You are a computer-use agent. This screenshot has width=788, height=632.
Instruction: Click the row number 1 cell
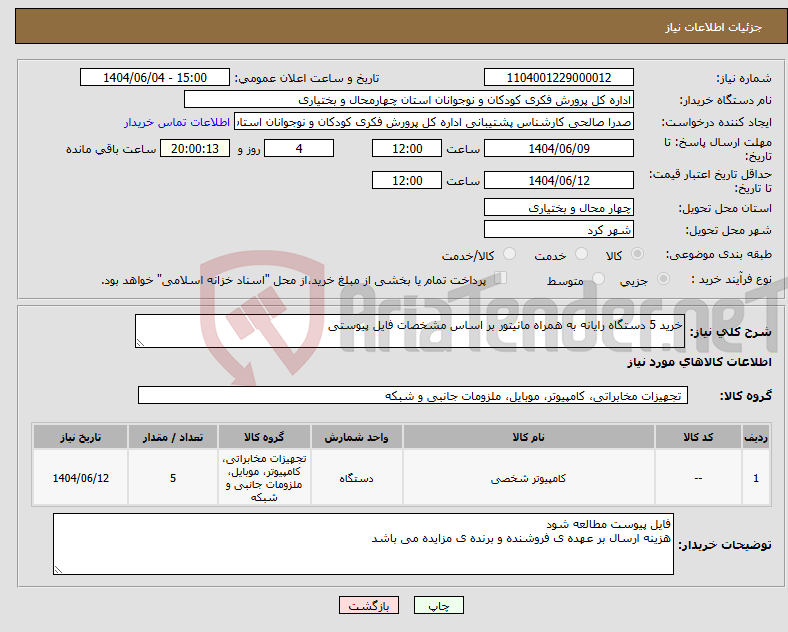[756, 478]
